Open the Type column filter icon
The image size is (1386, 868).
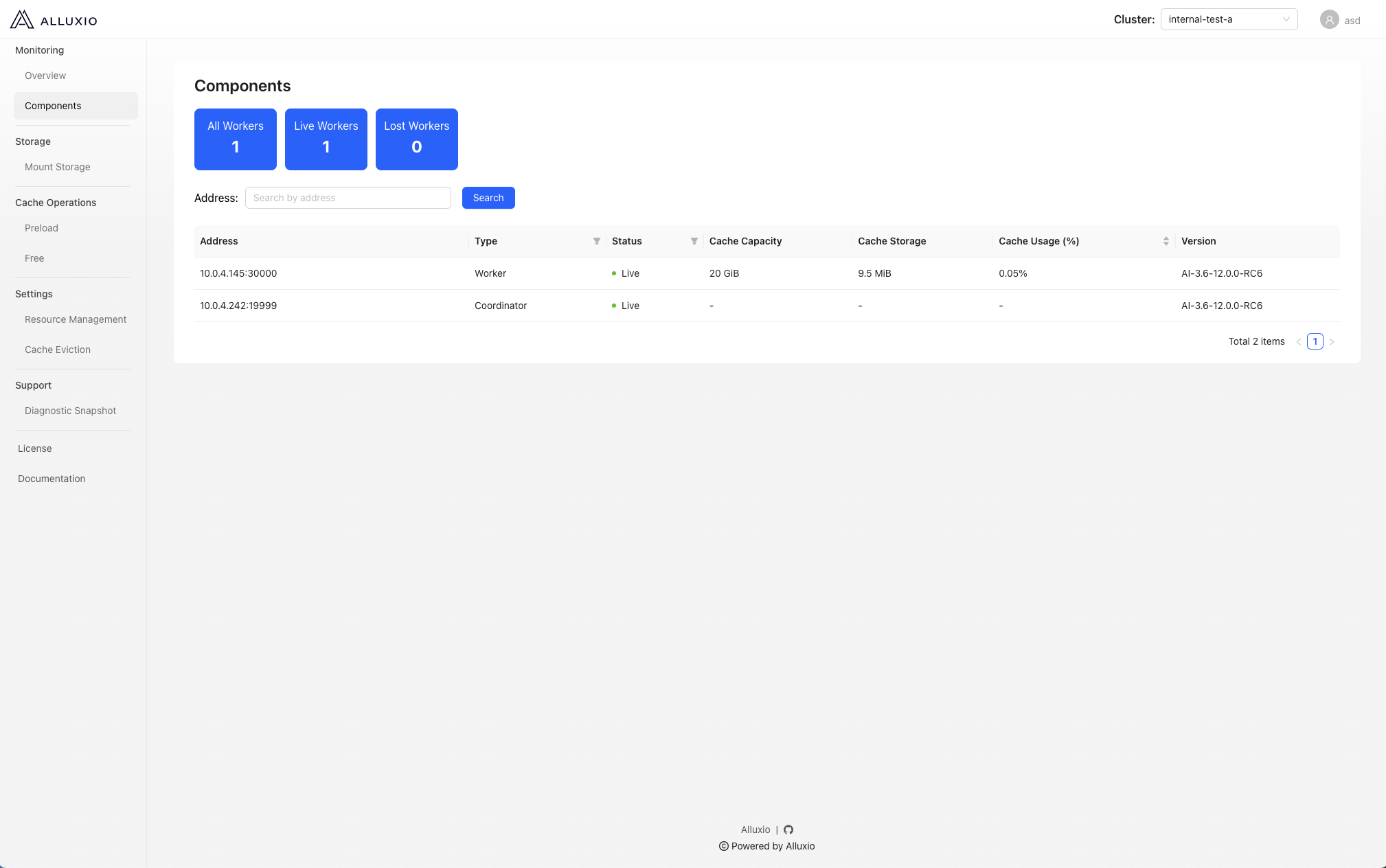[x=596, y=241]
